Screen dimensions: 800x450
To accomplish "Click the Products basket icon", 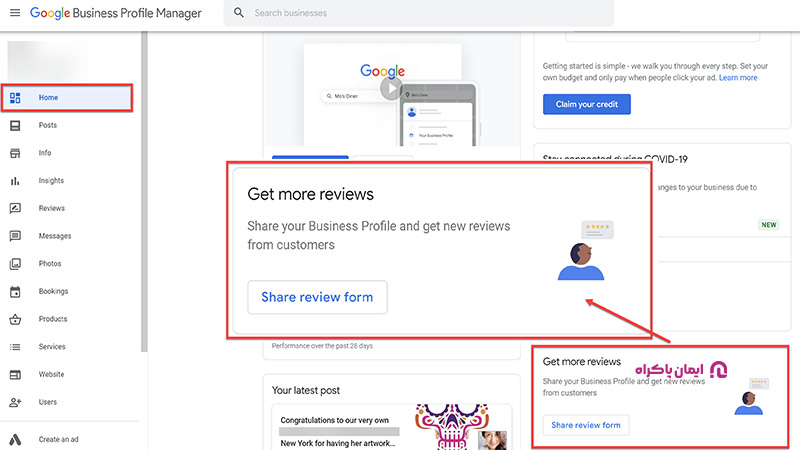I will [15, 319].
